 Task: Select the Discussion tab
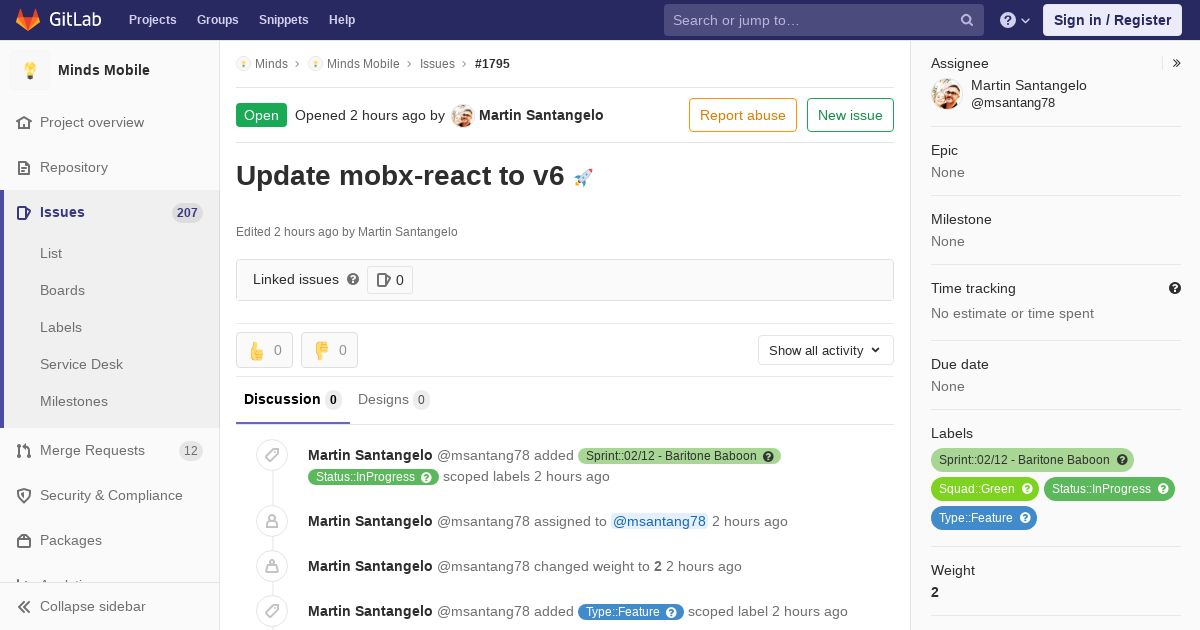pos(292,400)
